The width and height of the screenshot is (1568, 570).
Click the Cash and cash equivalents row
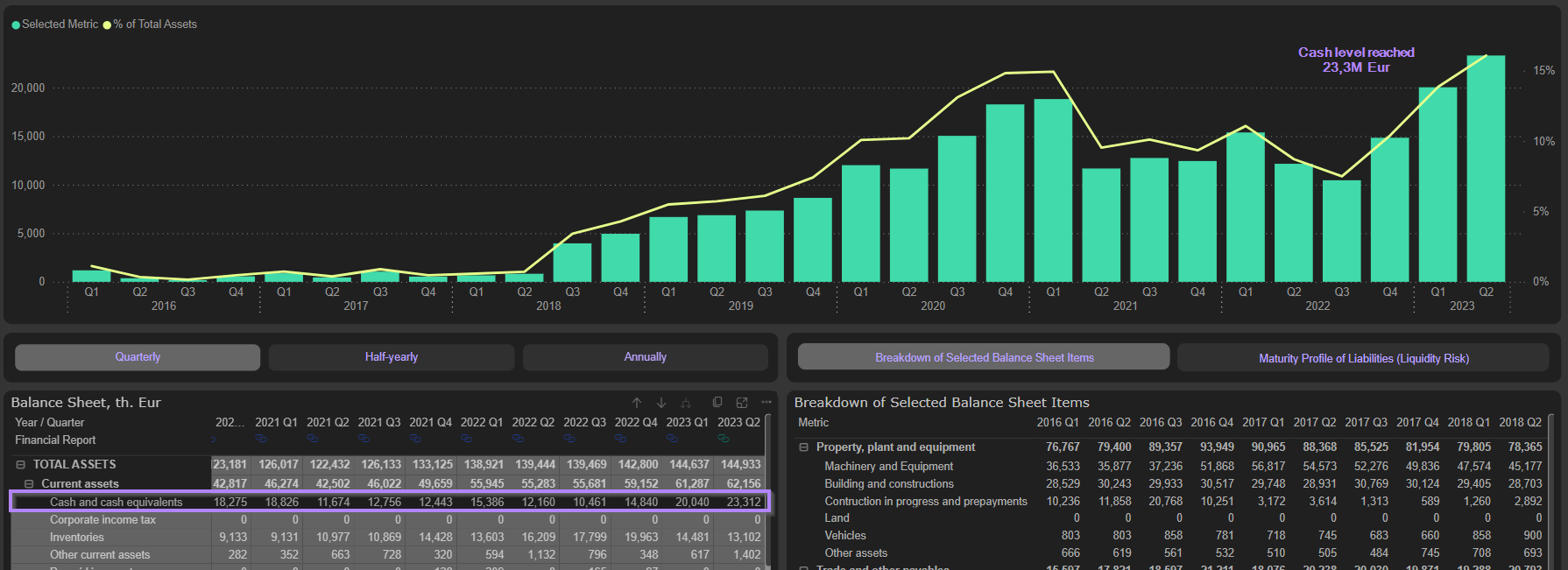point(116,502)
